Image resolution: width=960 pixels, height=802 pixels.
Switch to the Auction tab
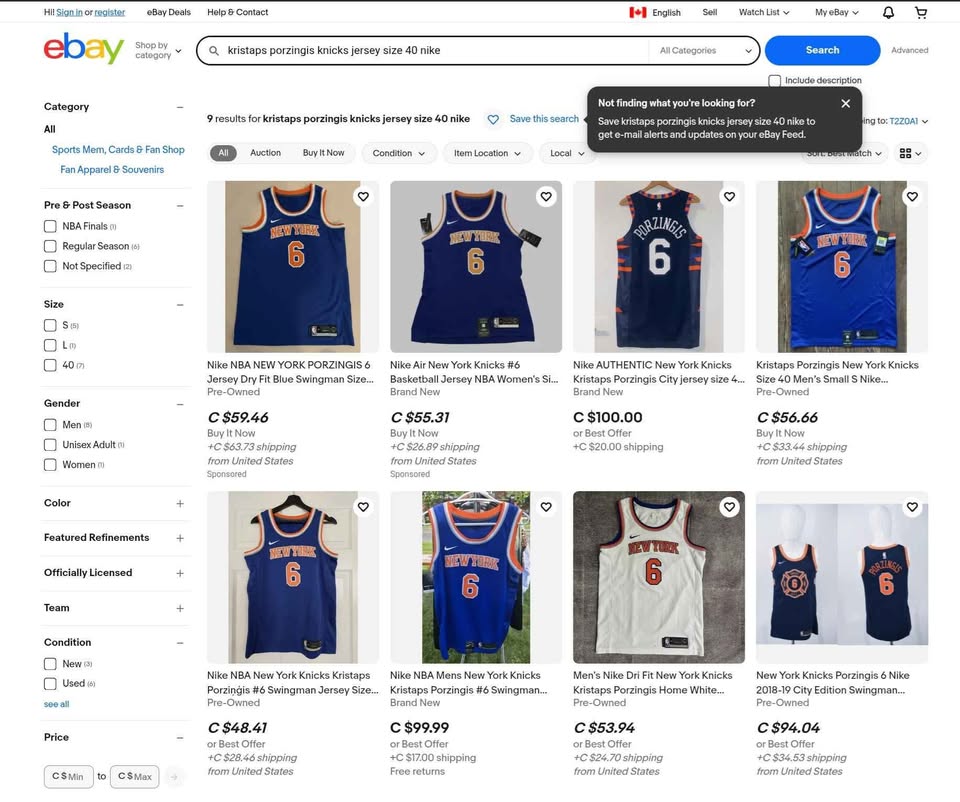(265, 153)
